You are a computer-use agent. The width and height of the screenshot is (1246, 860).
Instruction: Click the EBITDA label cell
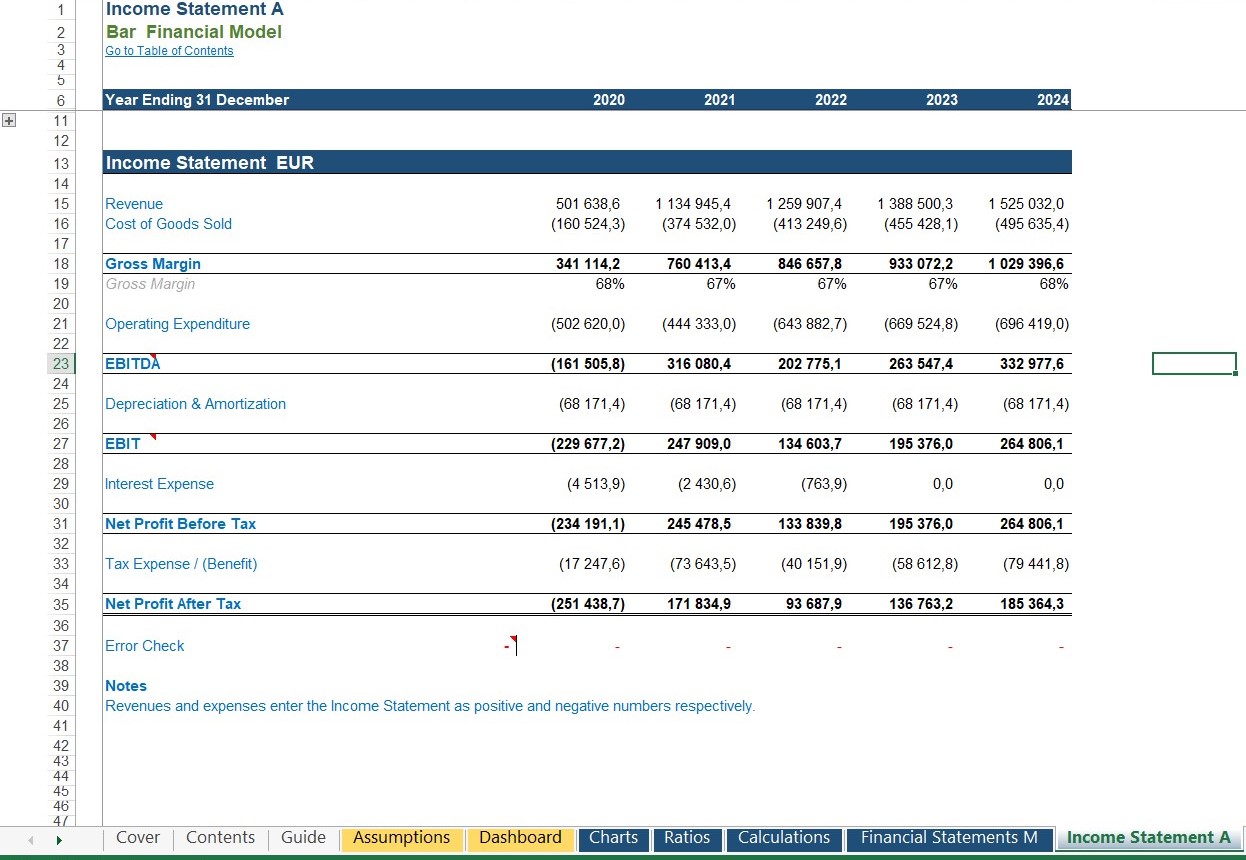coord(132,364)
